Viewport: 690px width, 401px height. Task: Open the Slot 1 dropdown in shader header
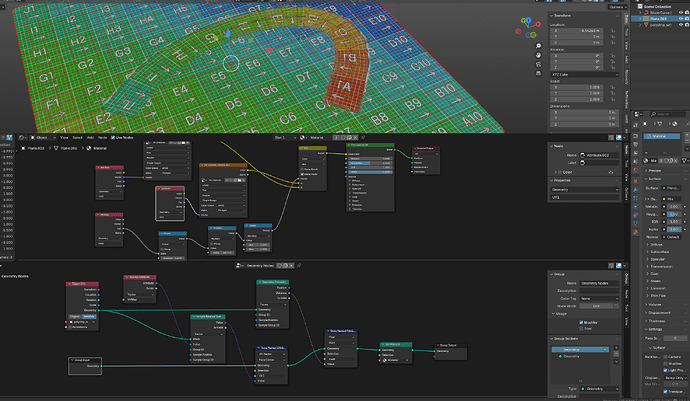pyautogui.click(x=285, y=138)
